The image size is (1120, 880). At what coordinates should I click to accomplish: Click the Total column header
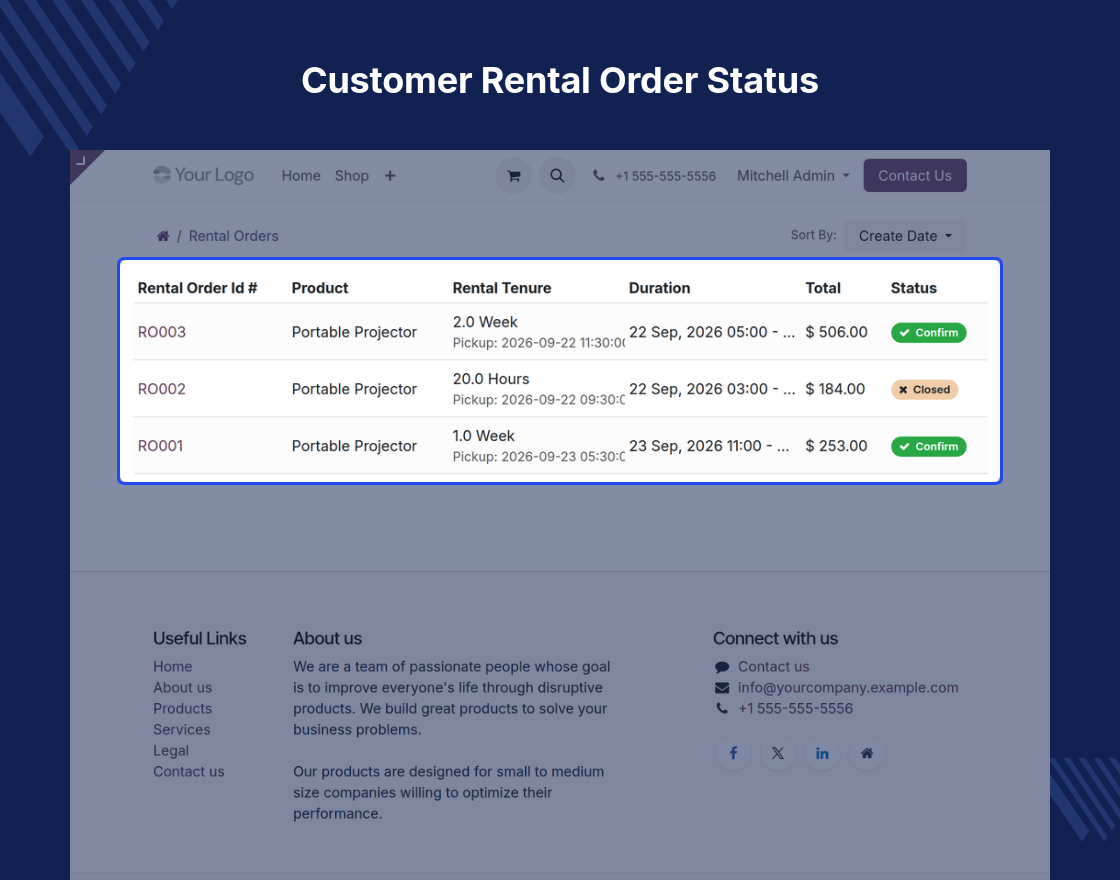(823, 288)
